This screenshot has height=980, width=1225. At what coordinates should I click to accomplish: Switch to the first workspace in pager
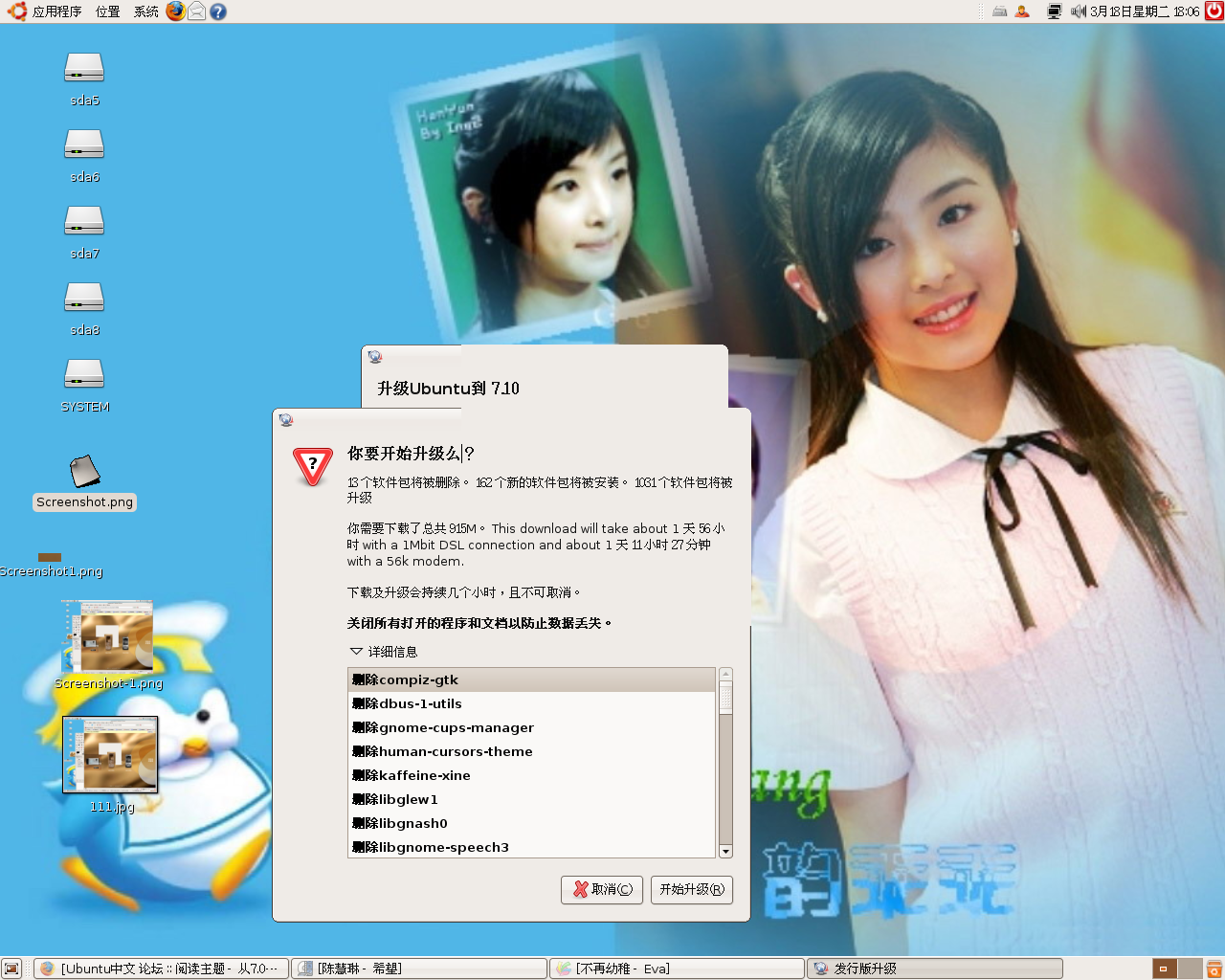tap(1165, 969)
